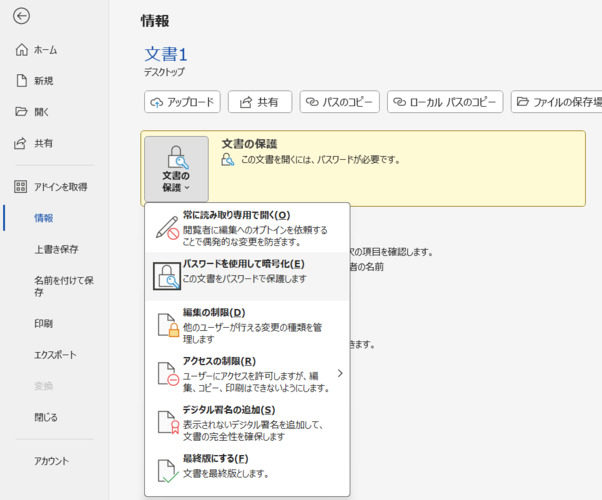The height and width of the screenshot is (500, 602).
Task: Click the 文書の保護 heading in yellow panel
Action: tap(250, 144)
